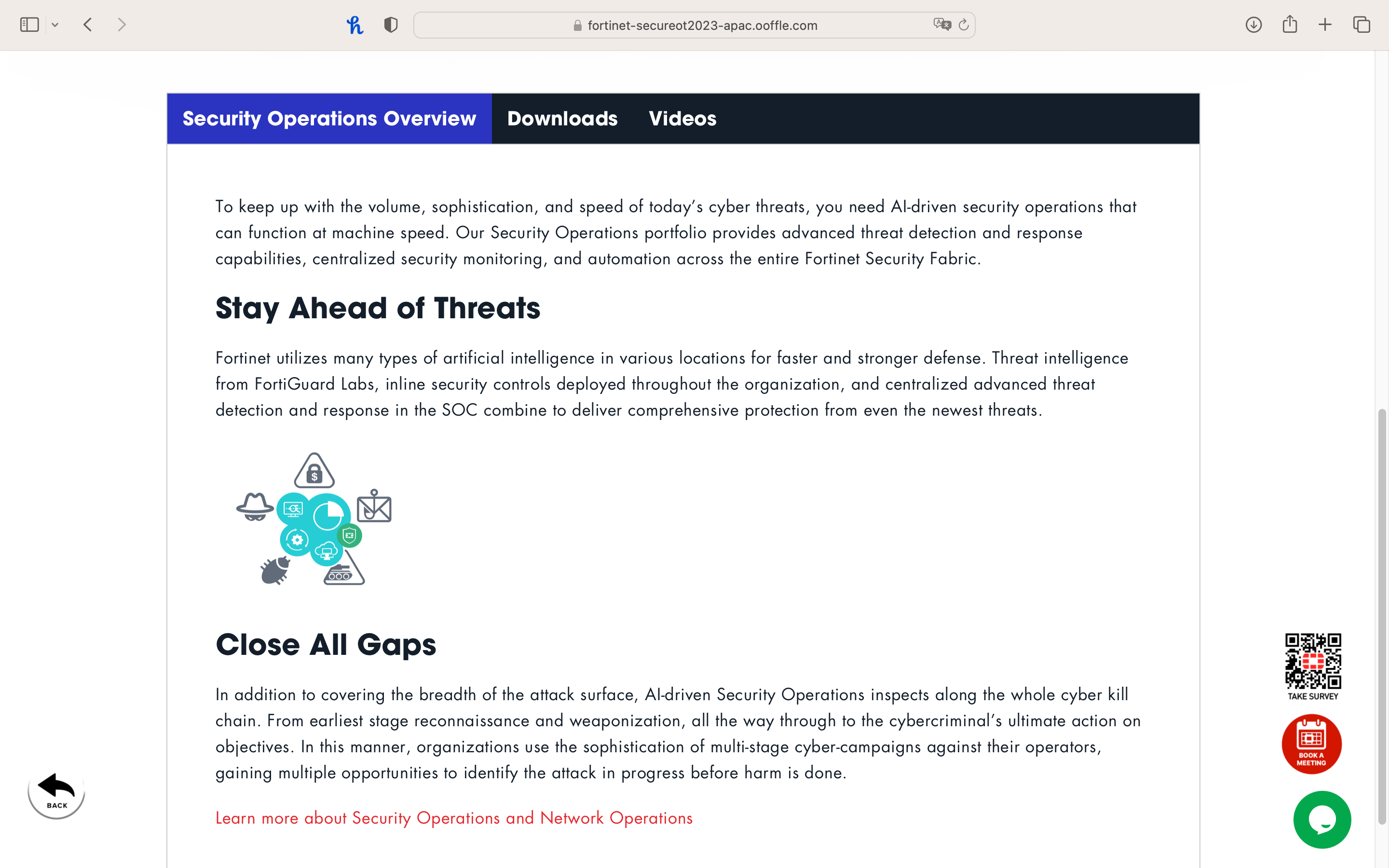Open the green chat bubble button

tap(1322, 819)
